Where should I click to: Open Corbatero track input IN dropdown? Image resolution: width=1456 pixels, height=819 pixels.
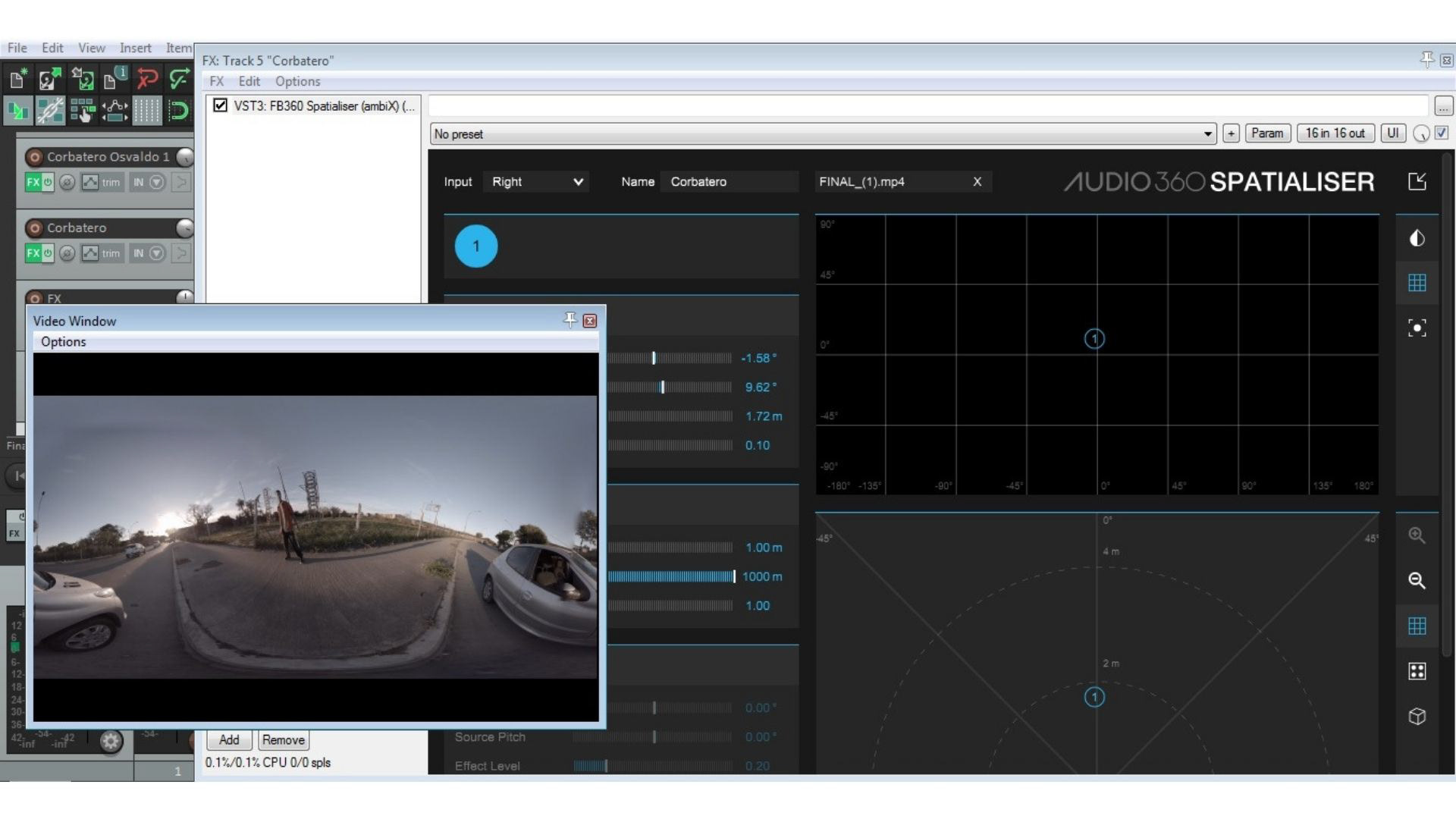pos(156,253)
